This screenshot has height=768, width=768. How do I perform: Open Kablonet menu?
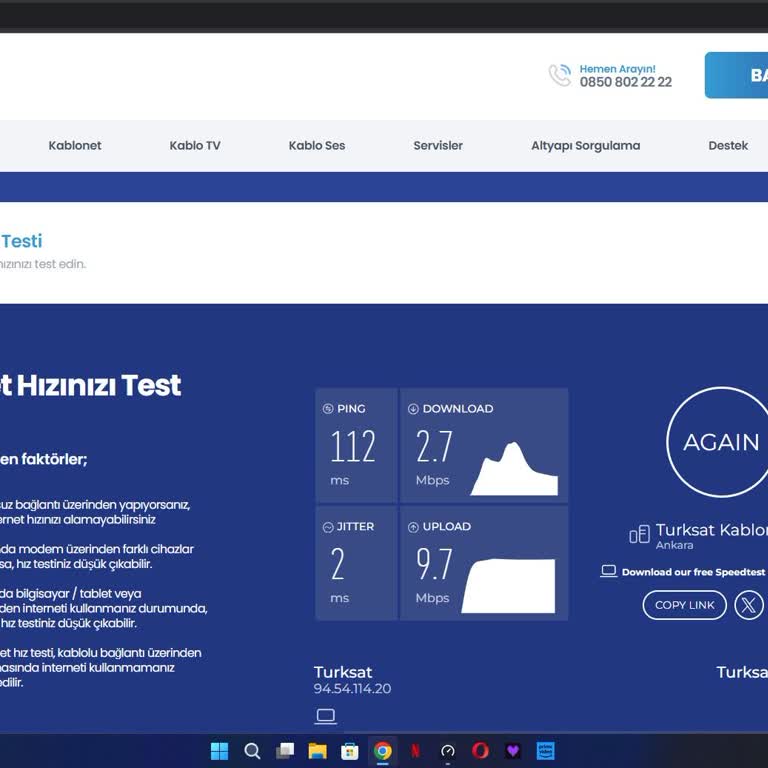(75, 145)
